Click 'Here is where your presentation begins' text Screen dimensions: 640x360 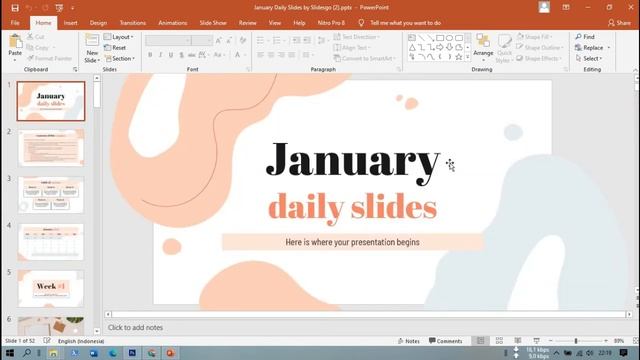pyautogui.click(x=352, y=242)
